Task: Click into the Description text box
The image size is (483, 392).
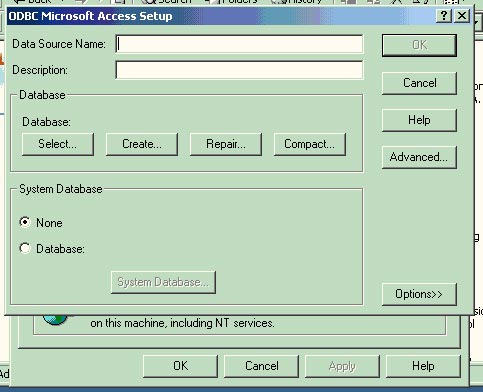Action: coord(239,70)
